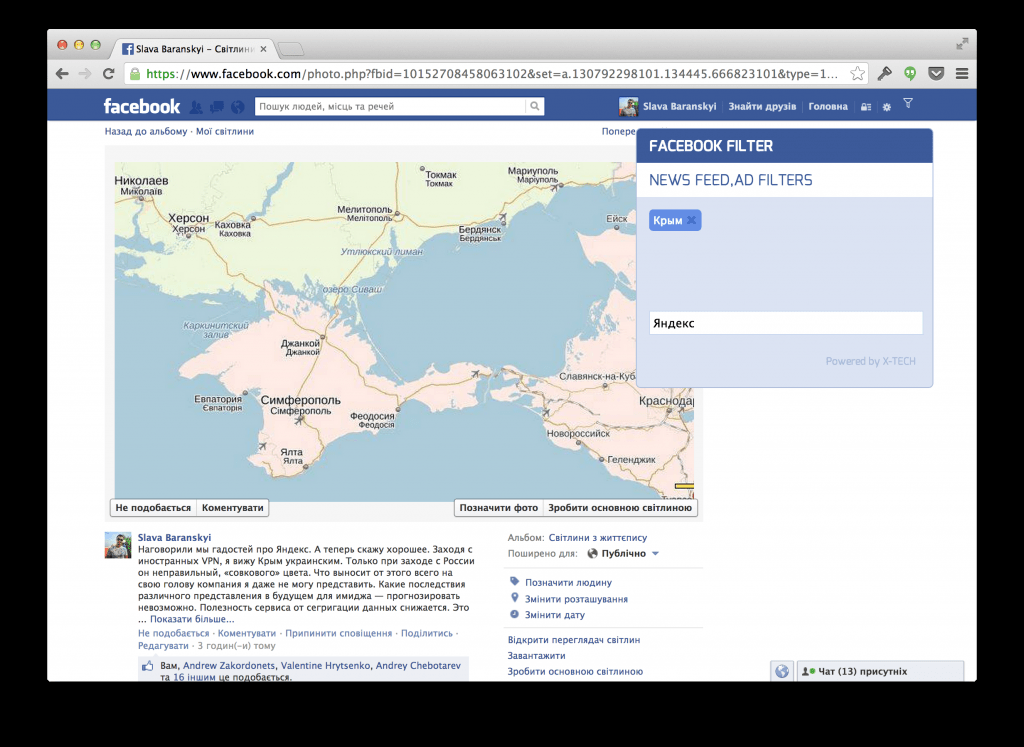Open notifications globe icon
The height and width of the screenshot is (747, 1024).
pyautogui.click(x=237, y=107)
